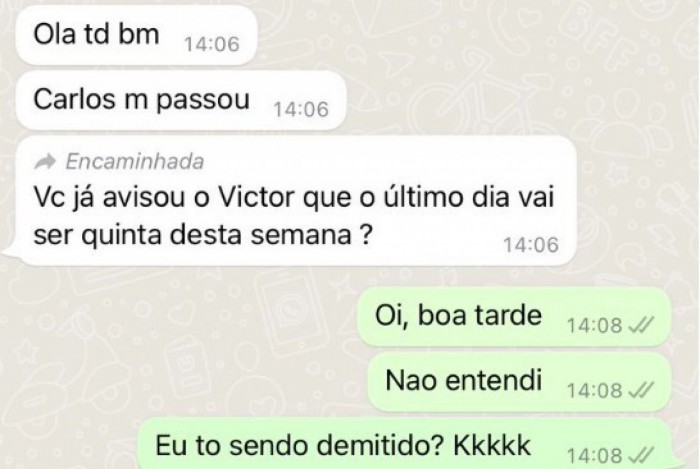Click the 14:08 timestamp on 'Oi, boa tarde'

(595, 325)
